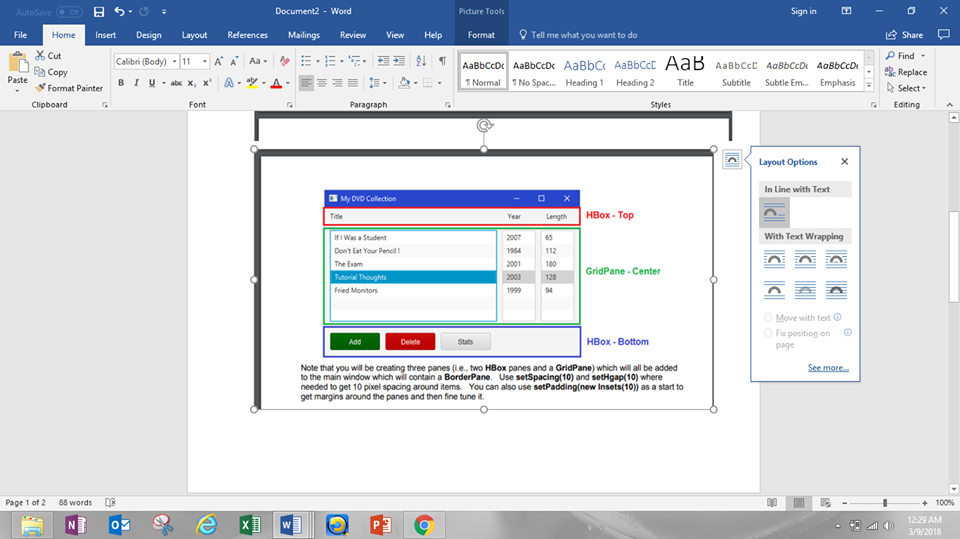Apply subscript formatting
Screen dimensions: 960x539
(192, 83)
